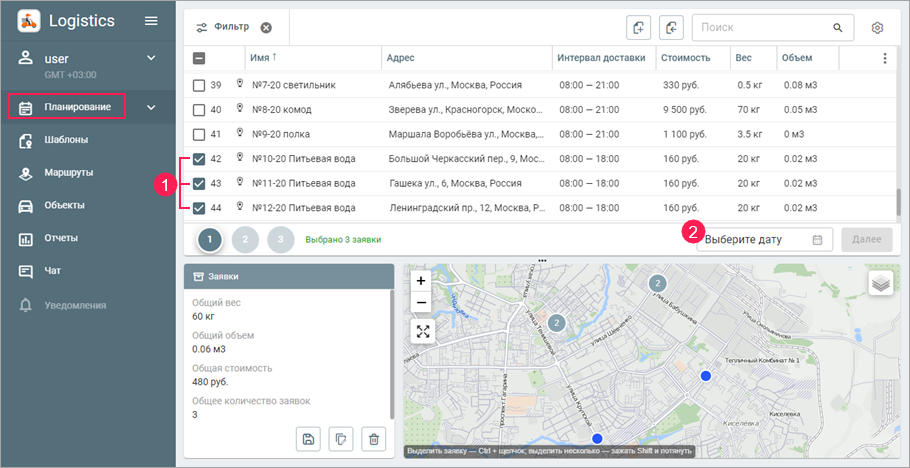Toggle the select-all checkbox in table header

tap(199, 59)
